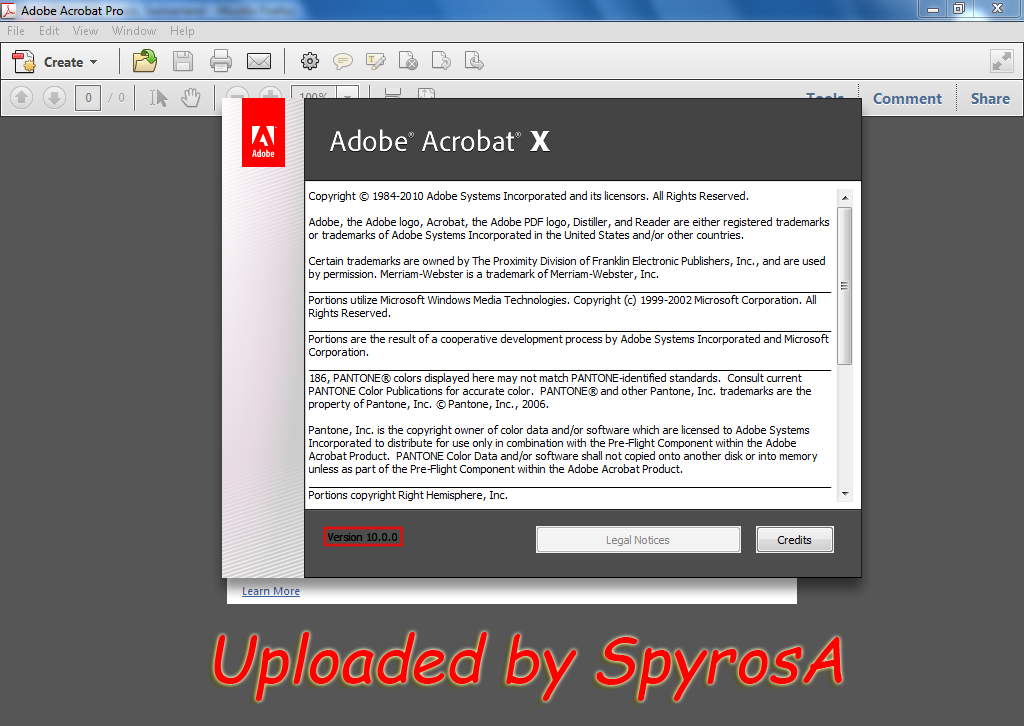
Task: Open a file with the folder icon
Action: click(x=144, y=61)
